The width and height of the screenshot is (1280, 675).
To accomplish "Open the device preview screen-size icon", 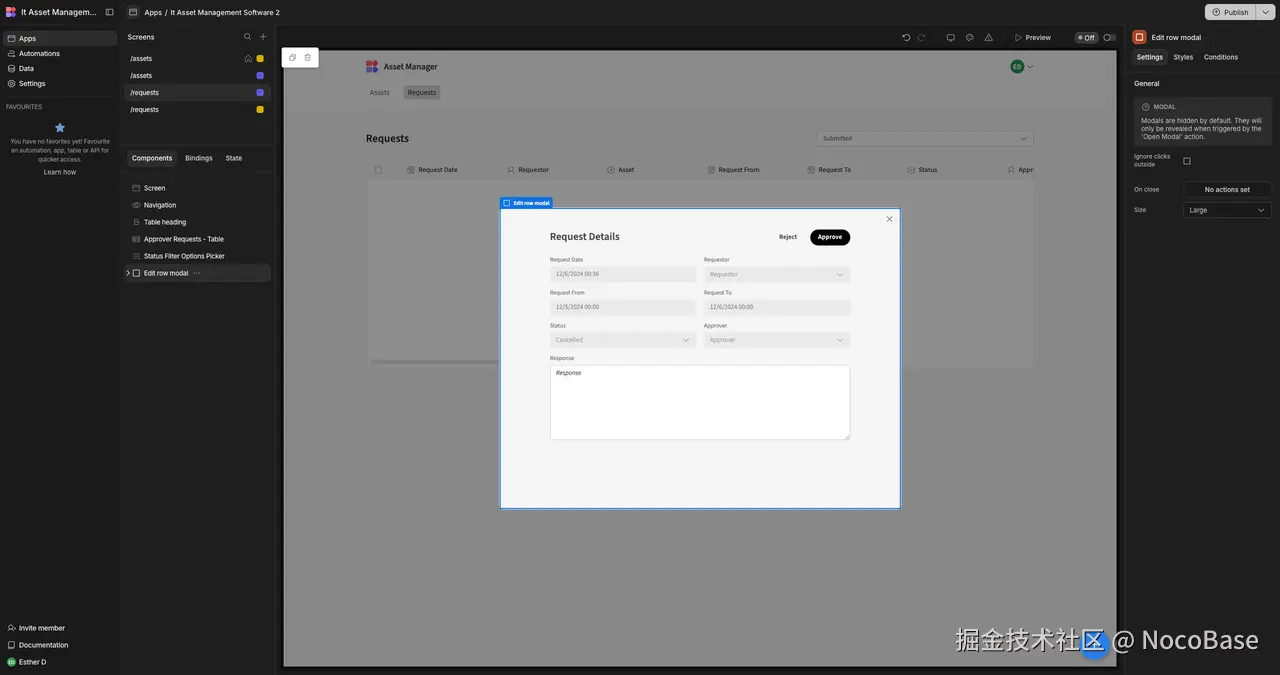I will click(951, 38).
